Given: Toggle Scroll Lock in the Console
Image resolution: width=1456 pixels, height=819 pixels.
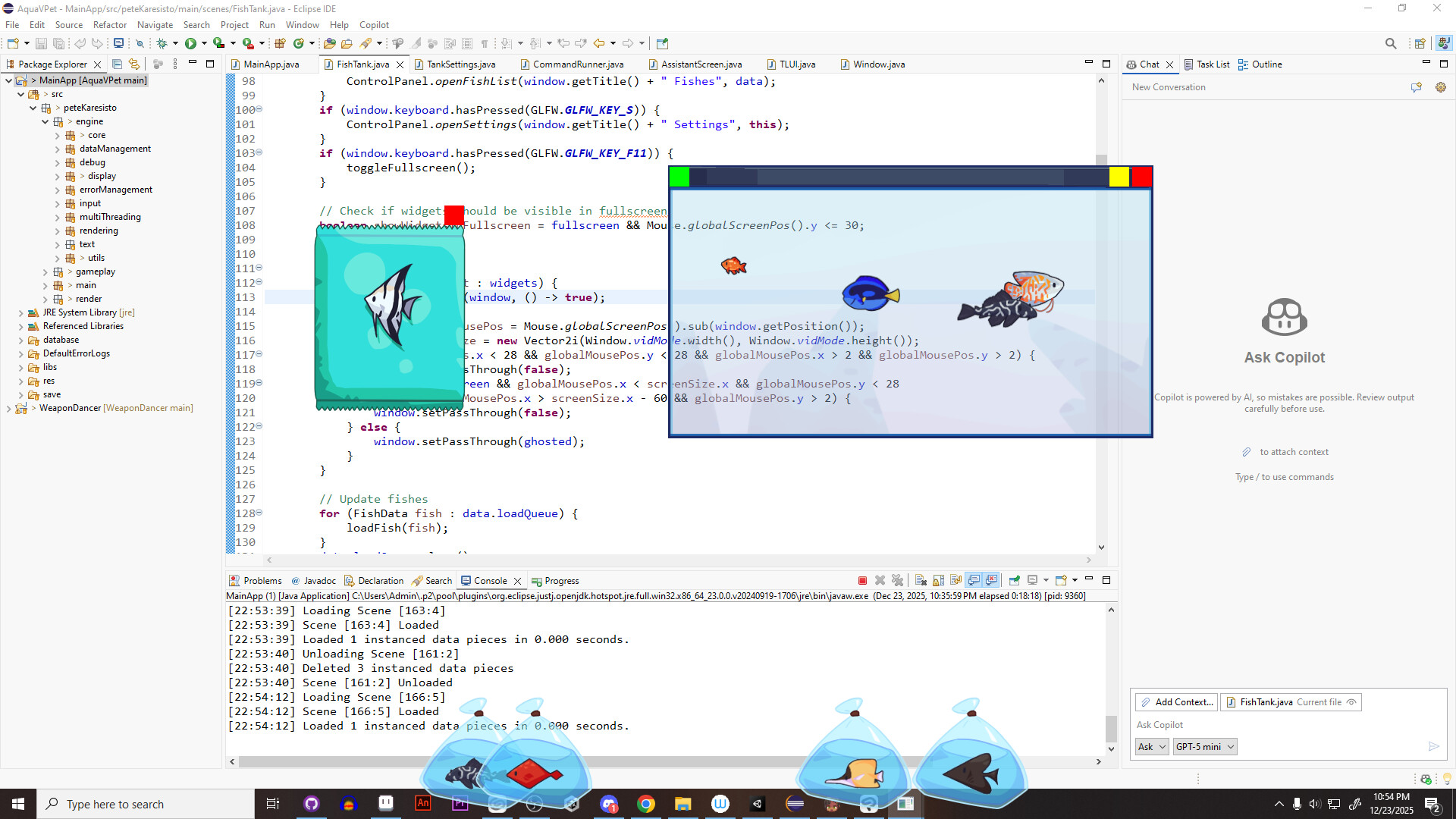Looking at the screenshot, I should coord(938,580).
